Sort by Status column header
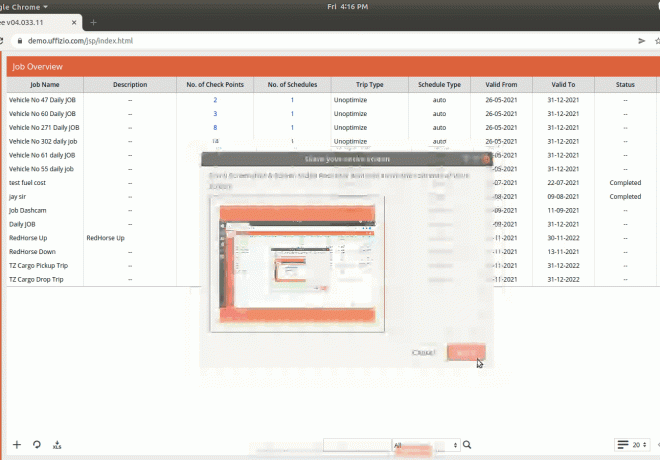 (x=625, y=85)
